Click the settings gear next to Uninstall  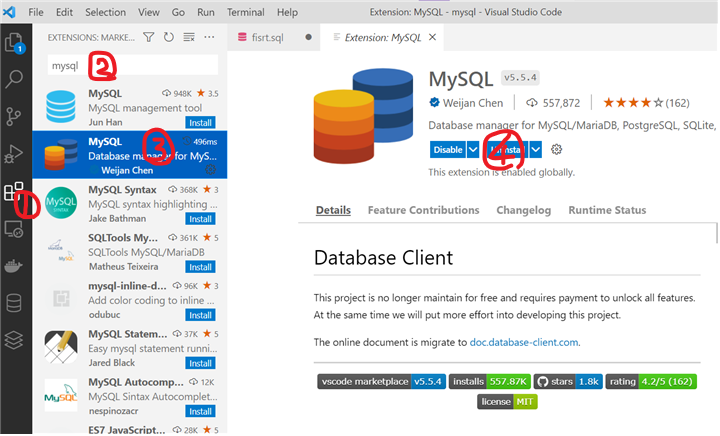pos(556,150)
